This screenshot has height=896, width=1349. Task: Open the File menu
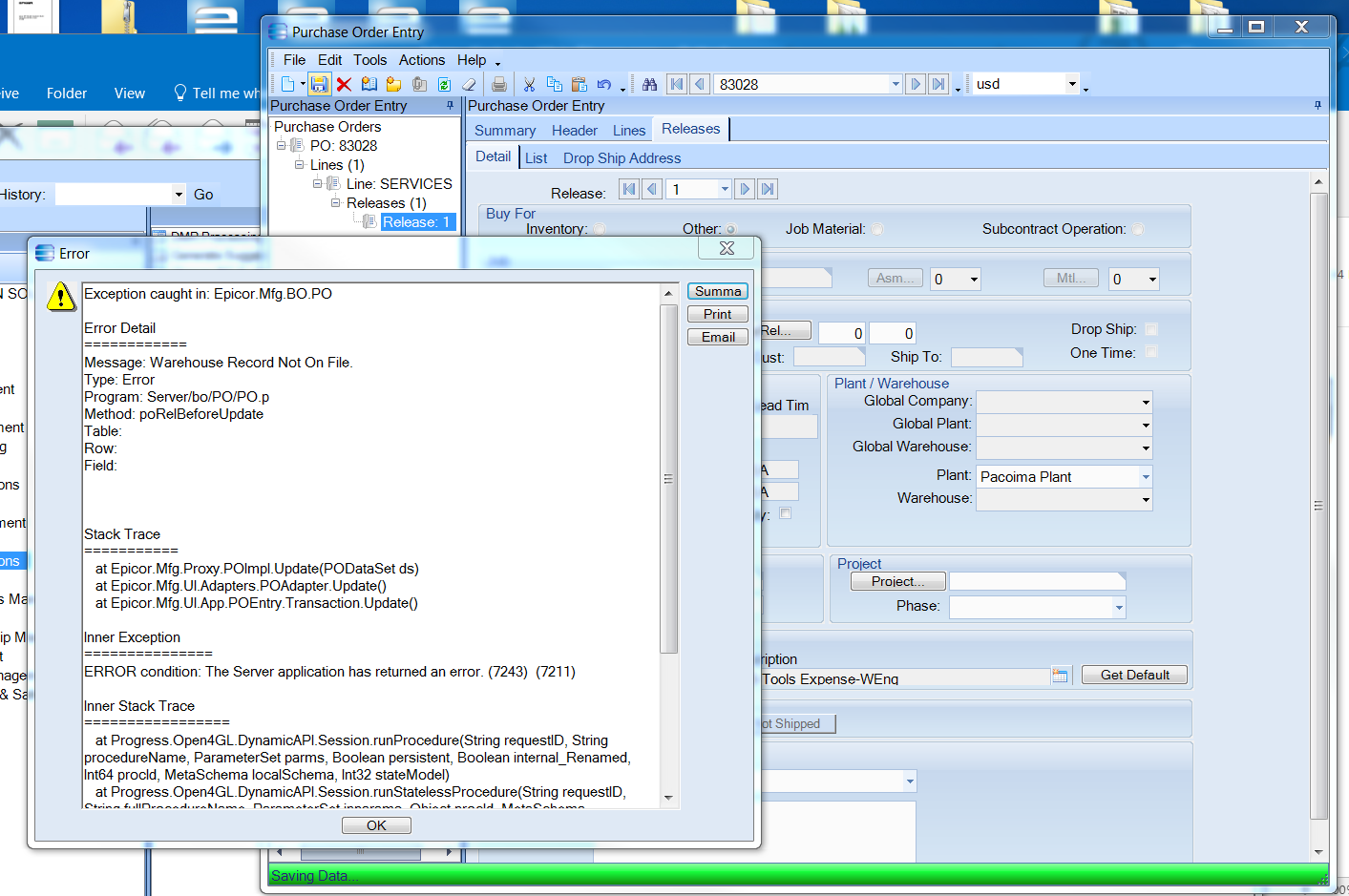coord(294,60)
